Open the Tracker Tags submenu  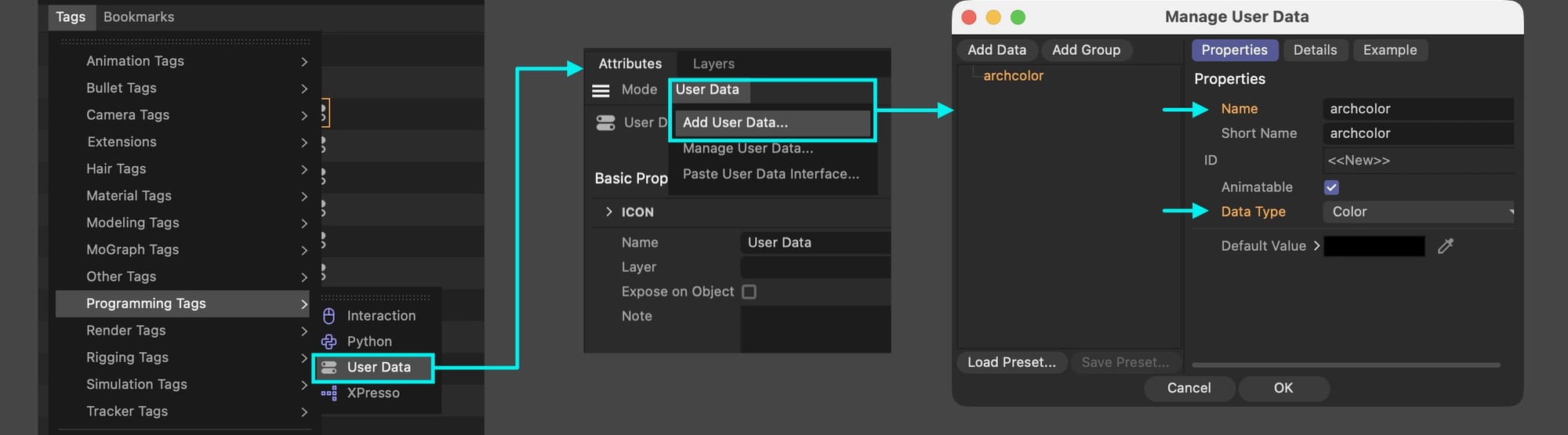pyautogui.click(x=182, y=411)
